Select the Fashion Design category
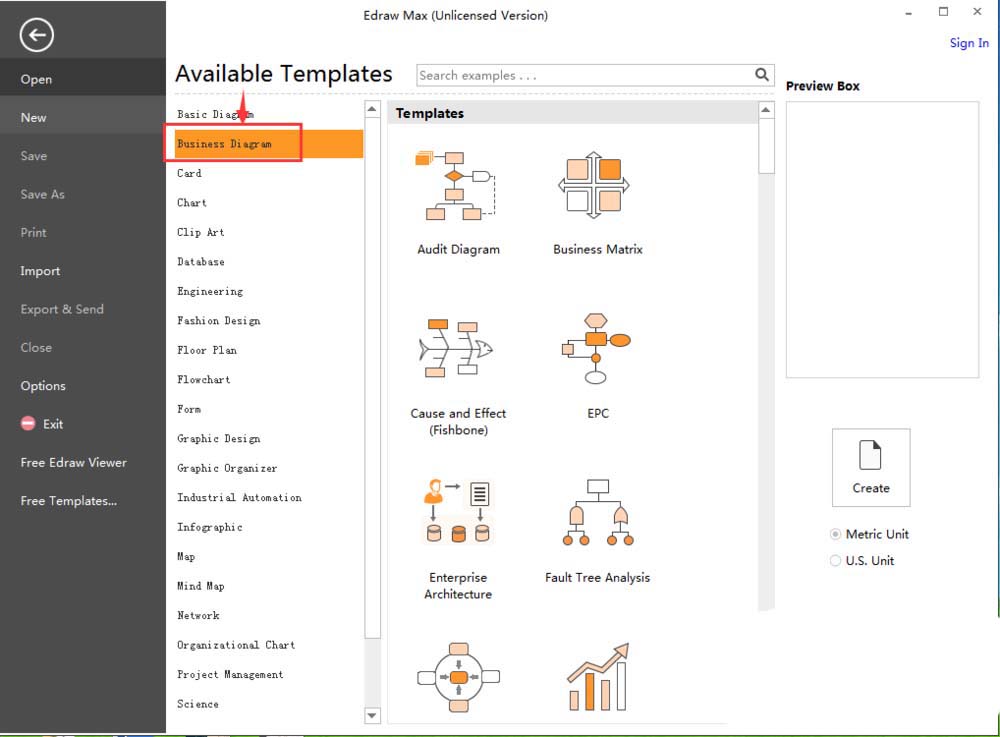Viewport: 1000px width, 737px height. [x=219, y=320]
